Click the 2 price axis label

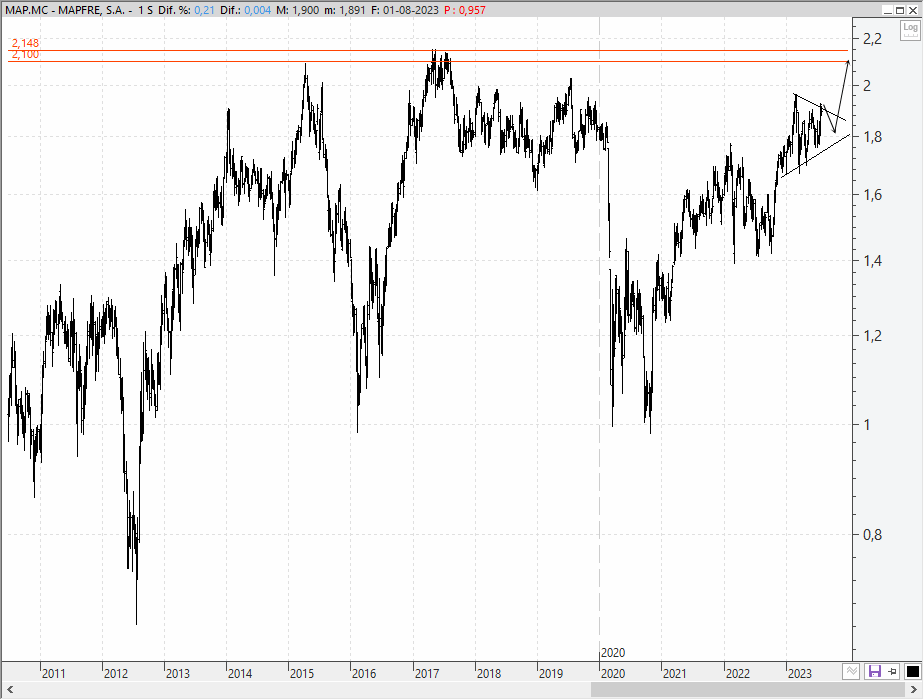(866, 86)
